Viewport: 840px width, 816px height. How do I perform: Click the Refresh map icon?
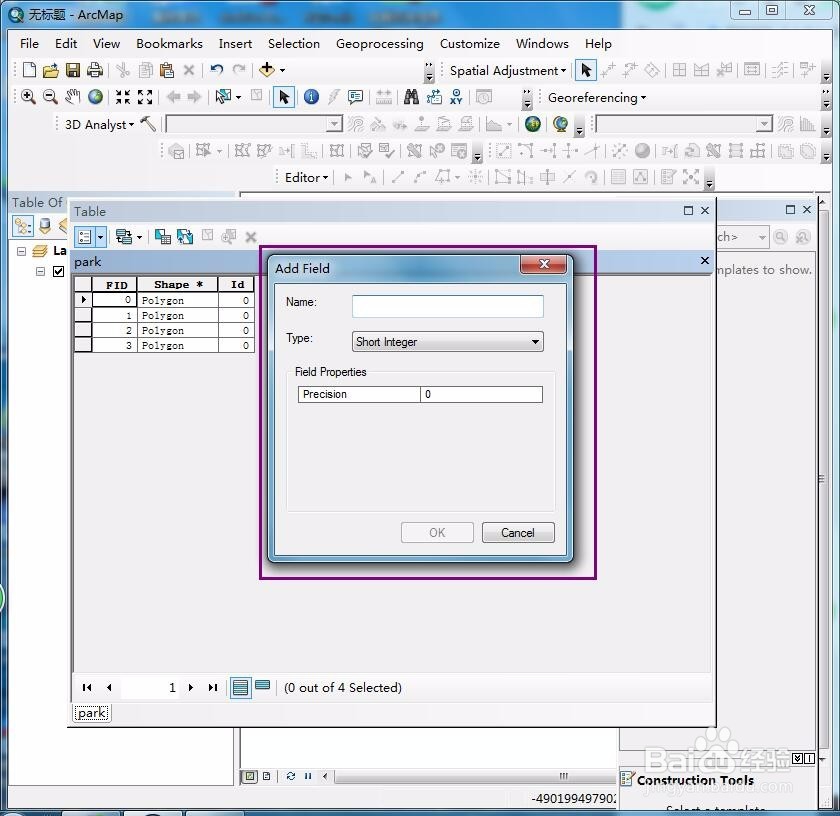[290, 776]
